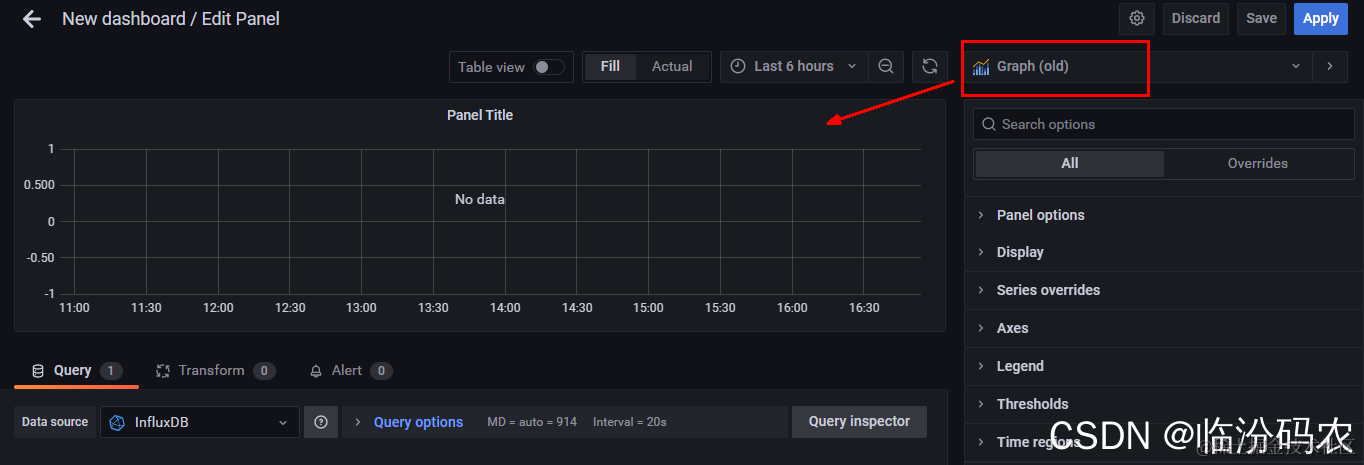Open the Query inspector
This screenshot has width=1364, height=465.
point(859,421)
